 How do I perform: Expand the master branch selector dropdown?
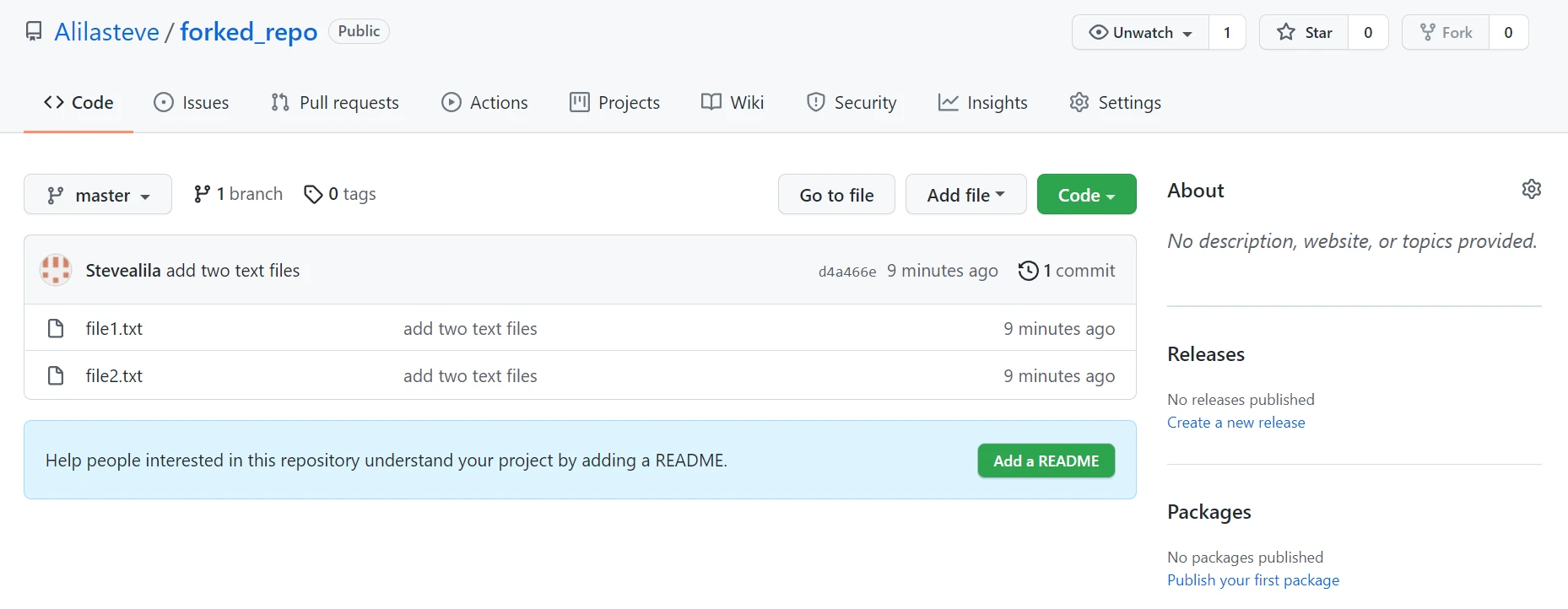tap(98, 194)
